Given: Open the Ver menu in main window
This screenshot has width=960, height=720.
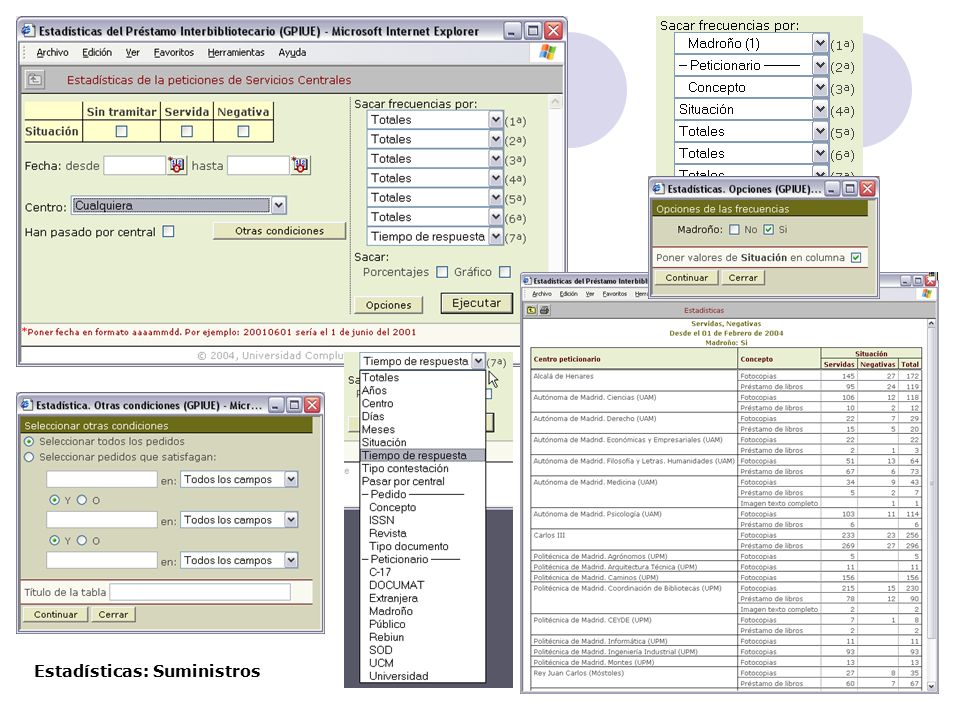Looking at the screenshot, I should 133,53.
